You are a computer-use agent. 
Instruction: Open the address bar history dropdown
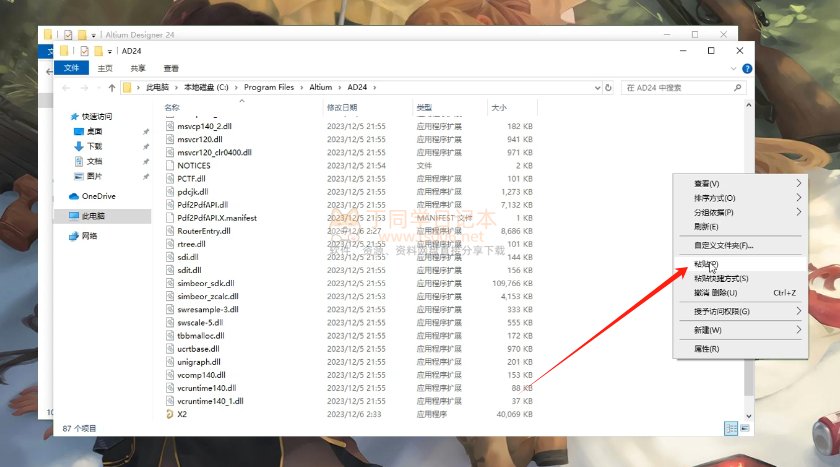pyautogui.click(x=591, y=87)
